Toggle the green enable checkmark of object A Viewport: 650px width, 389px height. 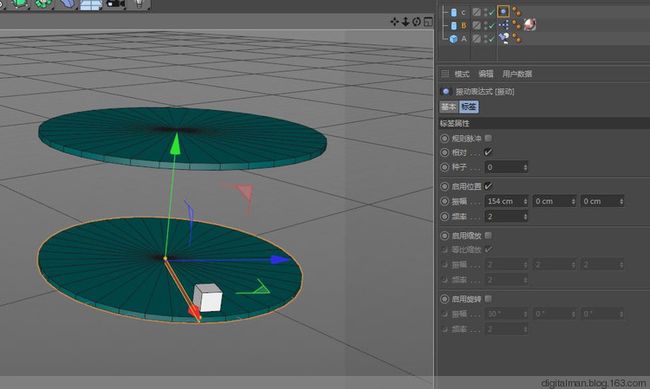tap(491, 39)
